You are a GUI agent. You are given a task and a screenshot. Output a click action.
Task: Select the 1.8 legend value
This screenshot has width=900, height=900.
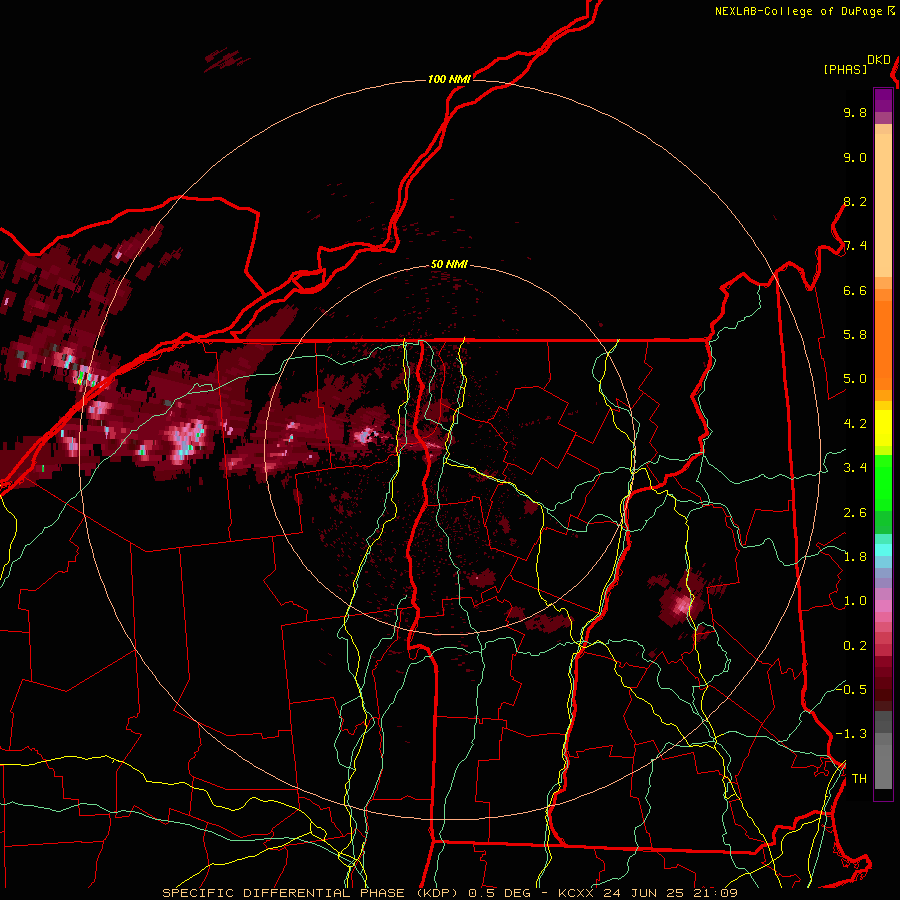(x=855, y=557)
